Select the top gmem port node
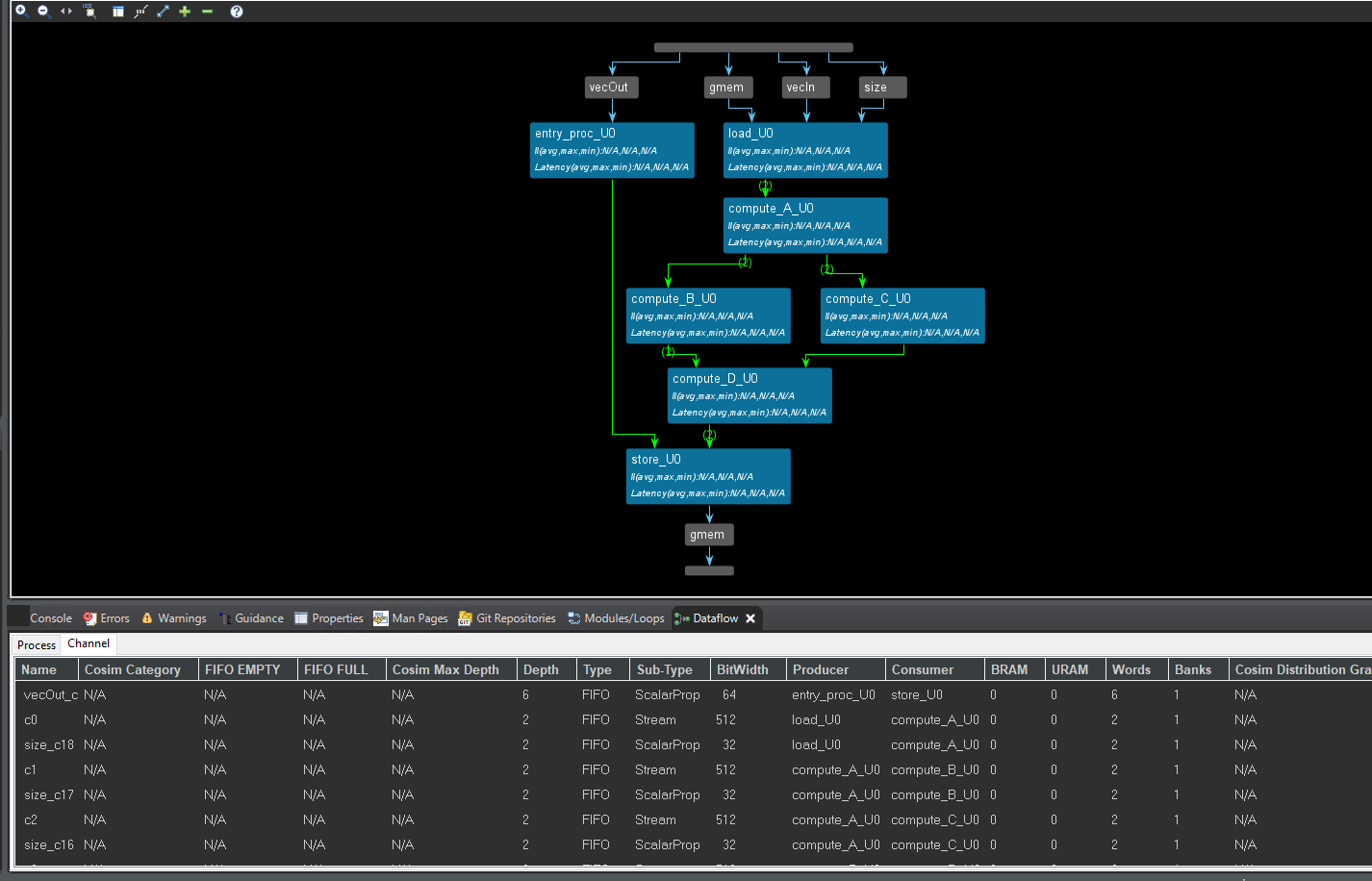1372x881 pixels. 729,88
